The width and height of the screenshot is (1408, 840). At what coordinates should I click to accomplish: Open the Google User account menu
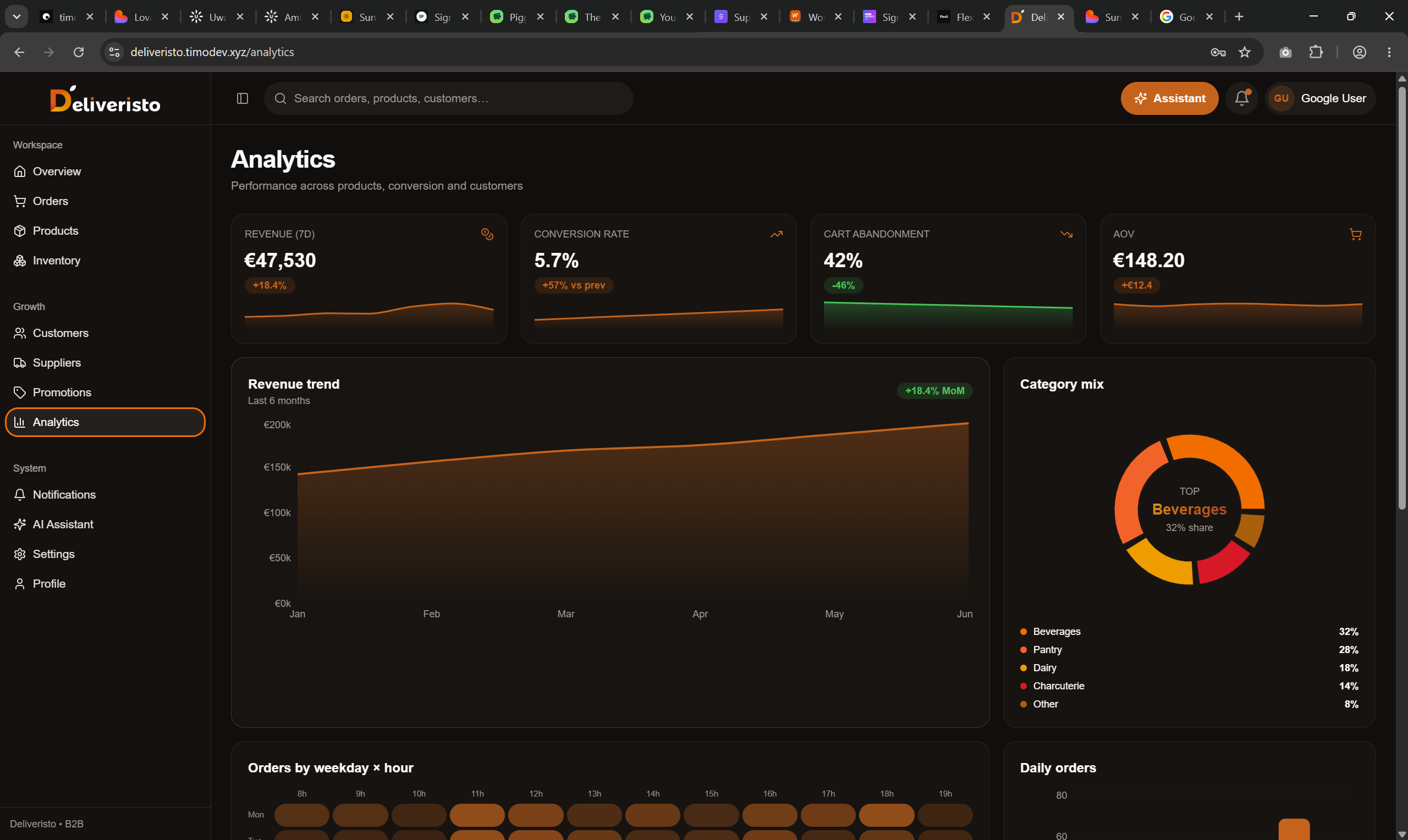click(x=1319, y=98)
